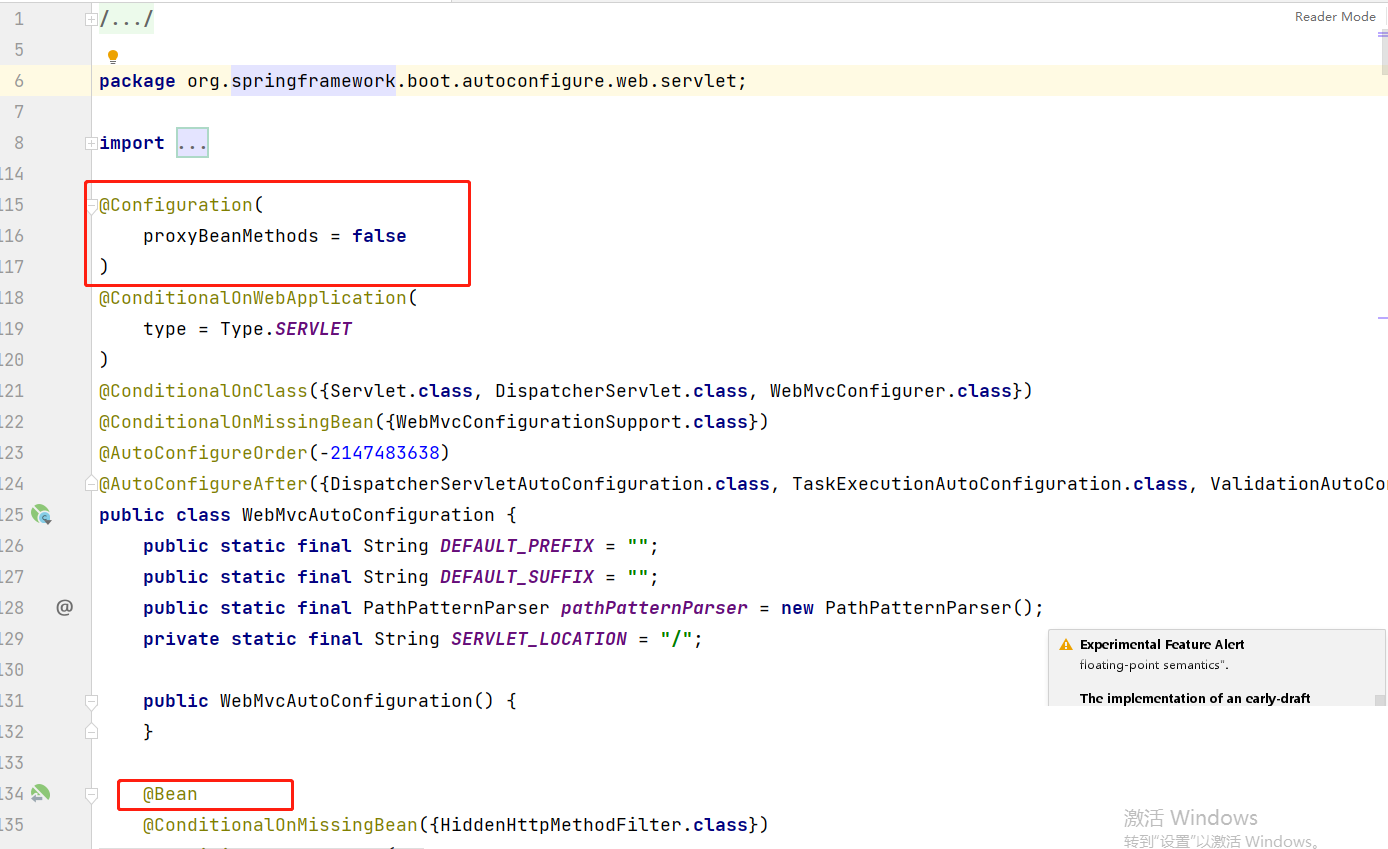Click TaskExecutionAutoConfiguration.class reference
The image size is (1388, 849).
click(990, 484)
